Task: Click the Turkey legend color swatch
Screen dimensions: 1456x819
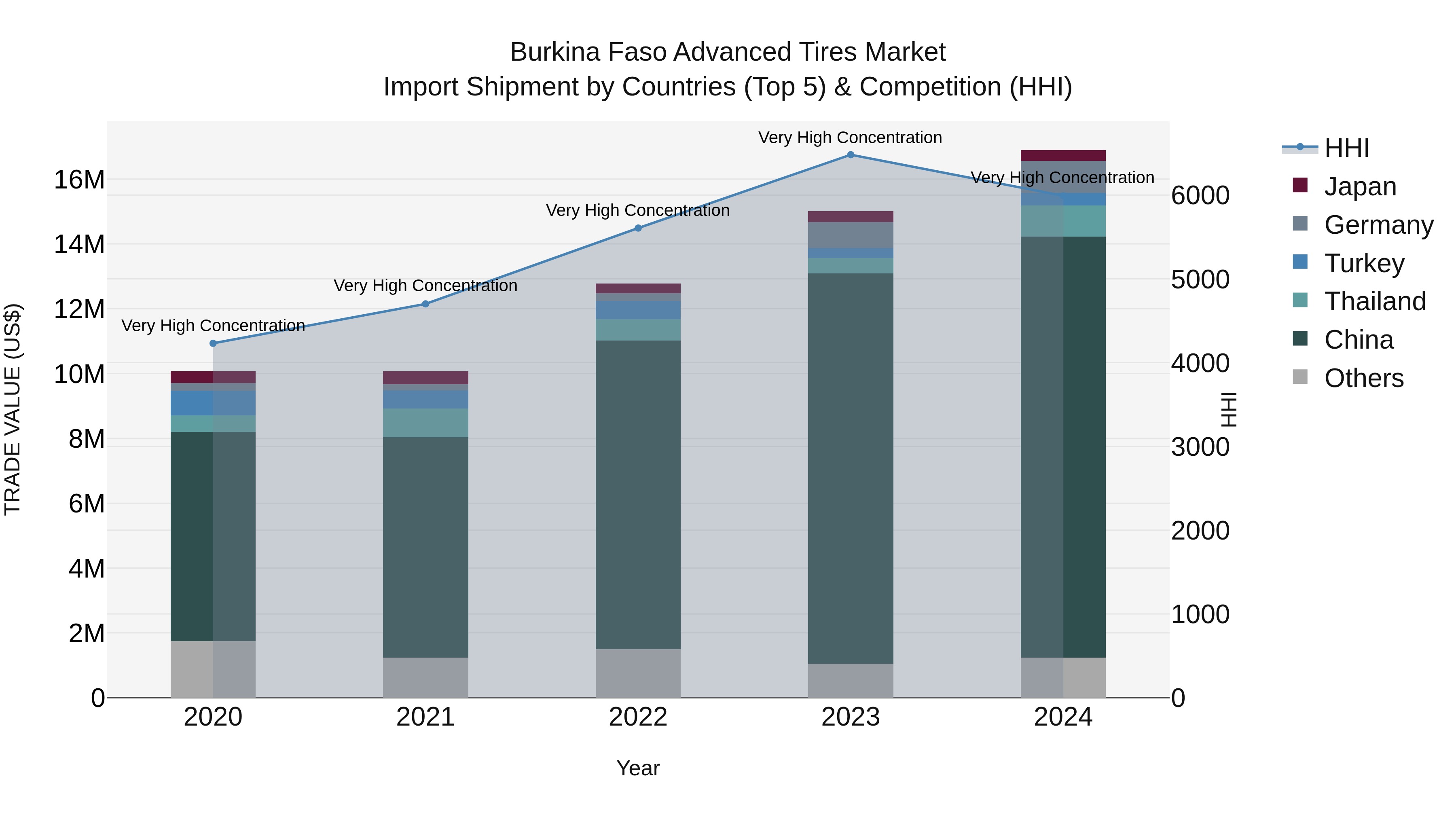Action: pos(1300,262)
